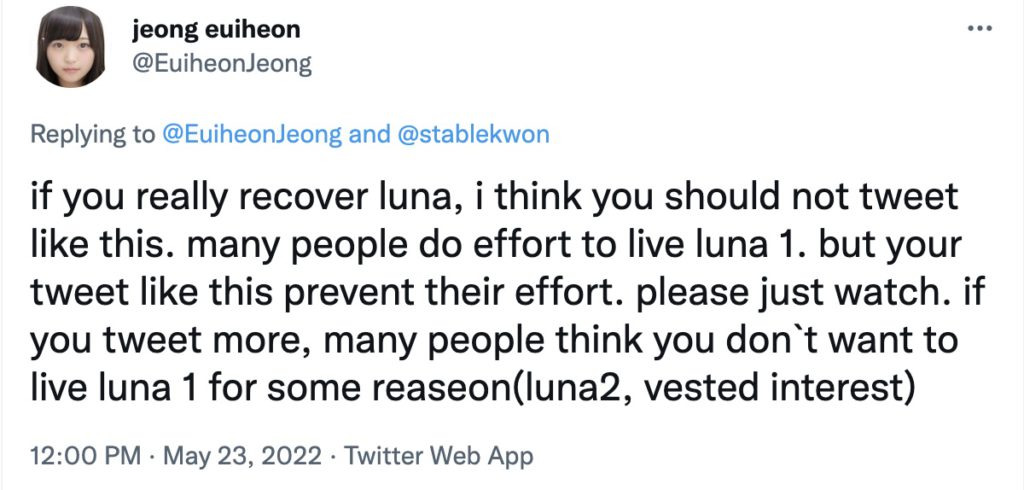
Task: Click the tweet line starting "if you really recover"
Action: point(495,198)
